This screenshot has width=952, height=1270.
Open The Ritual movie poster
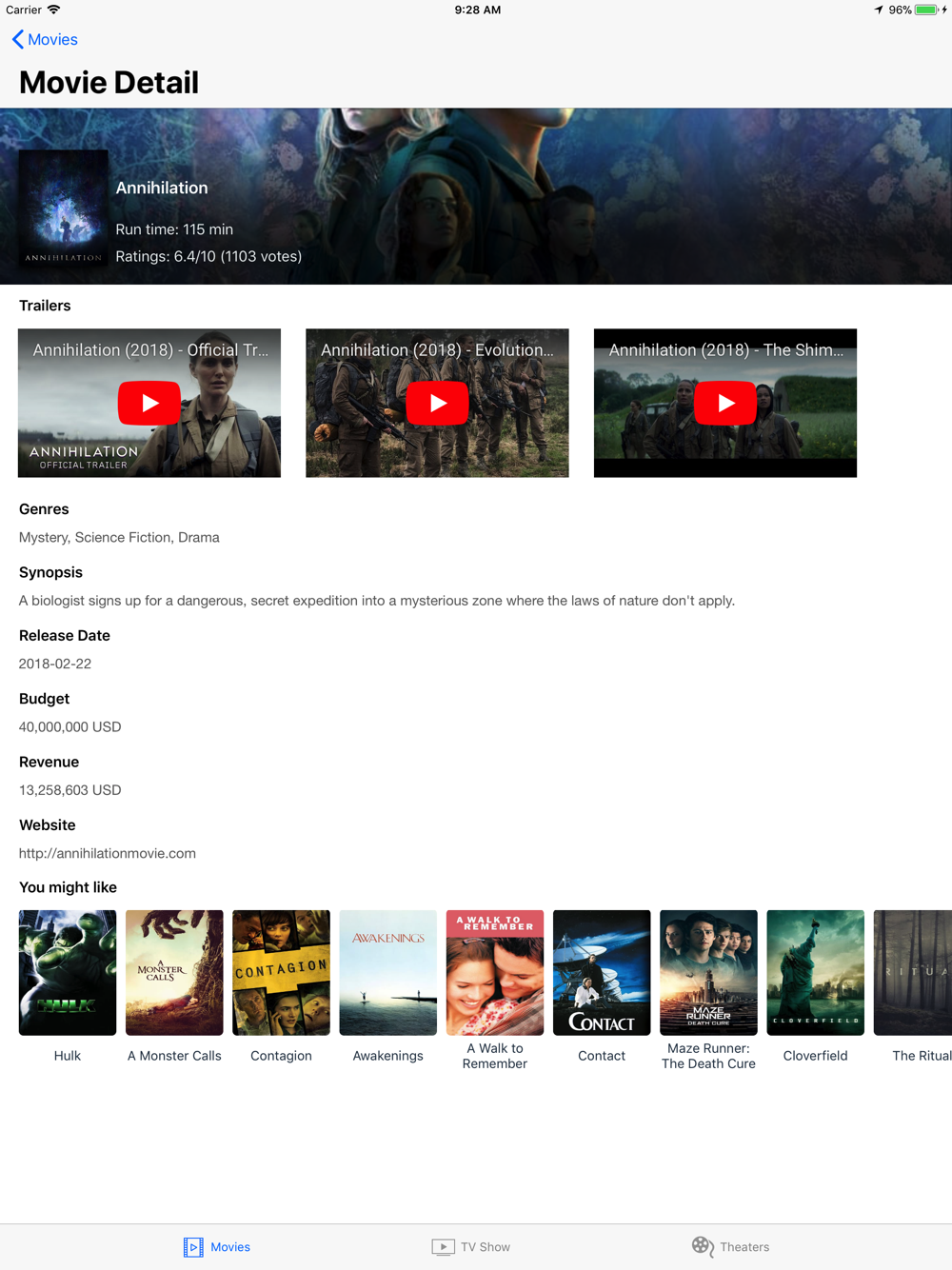[913, 972]
